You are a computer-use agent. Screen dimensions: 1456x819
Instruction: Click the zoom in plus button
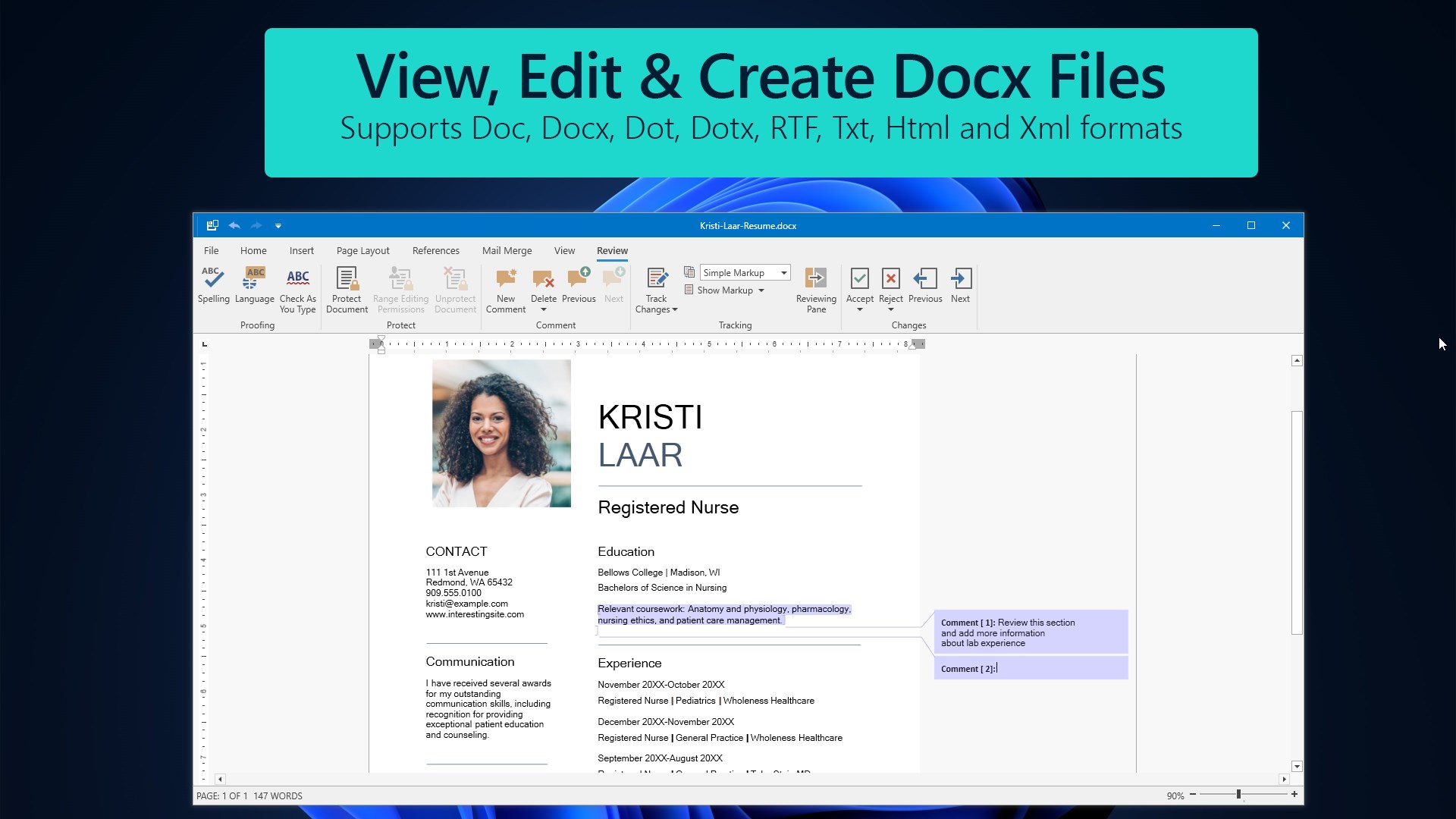[1294, 794]
